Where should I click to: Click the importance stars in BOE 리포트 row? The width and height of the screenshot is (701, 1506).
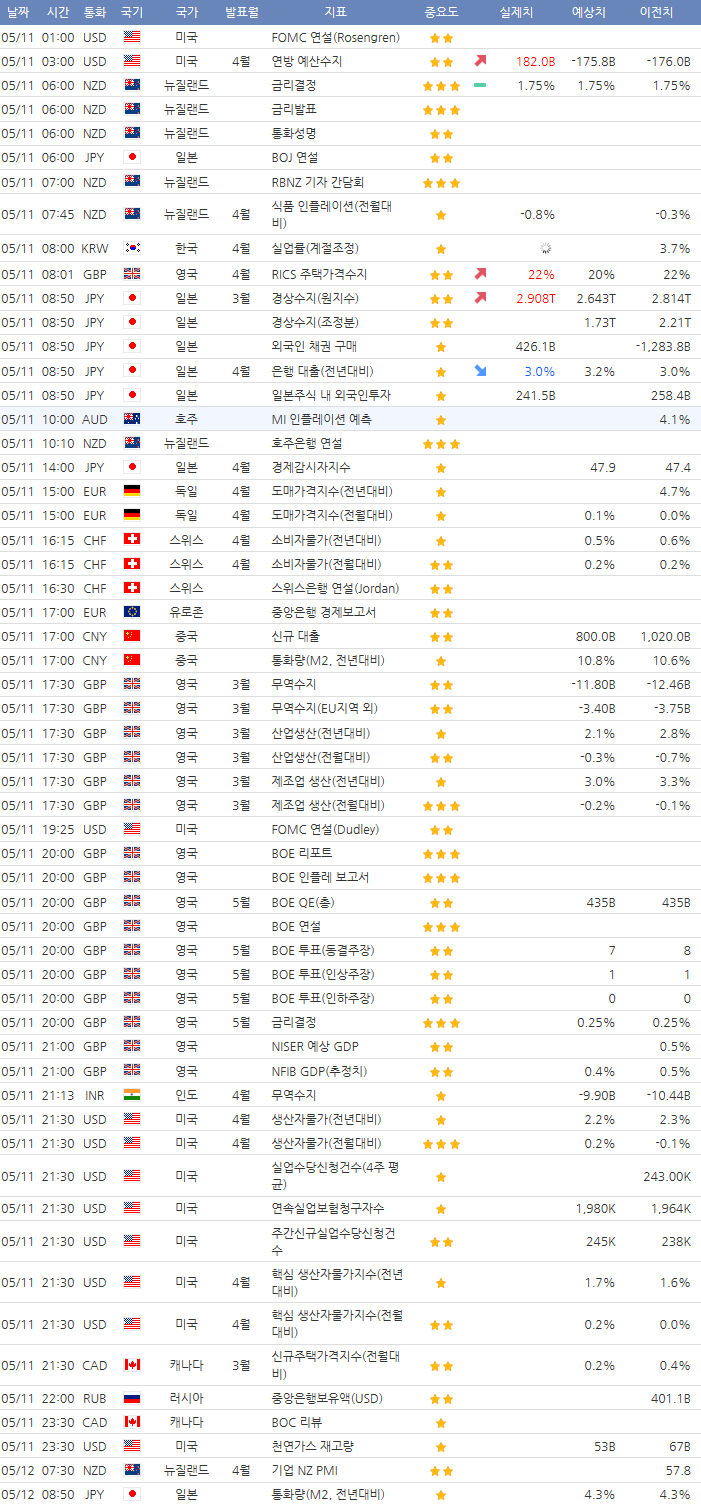coord(441,854)
